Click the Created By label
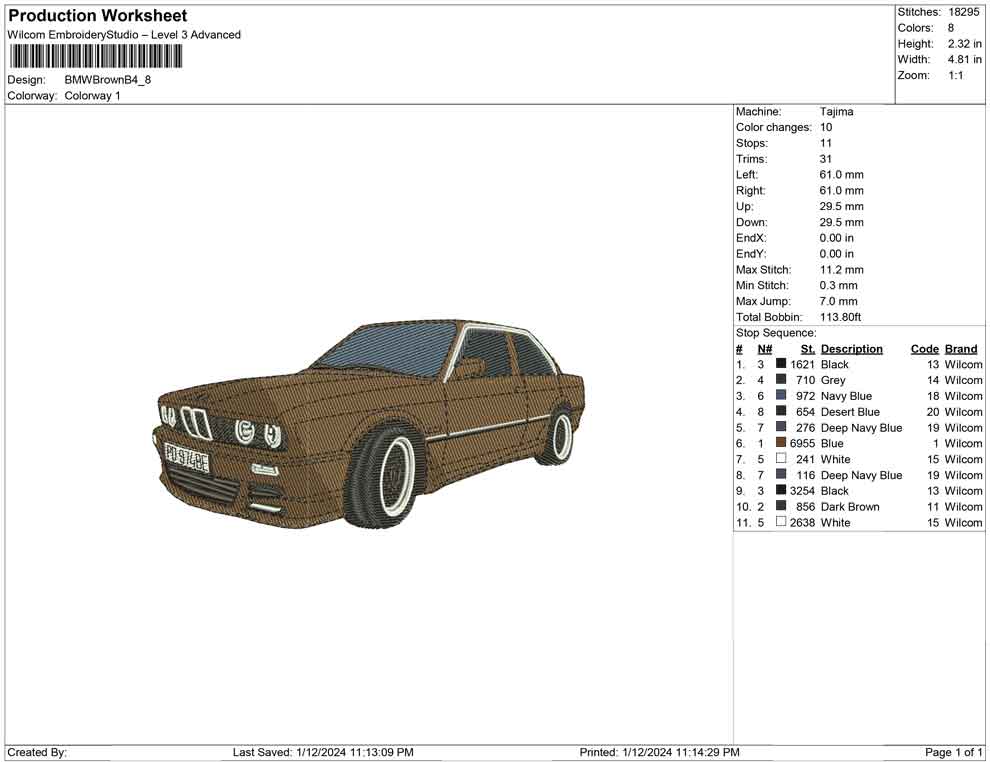The image size is (990, 762). click(x=37, y=752)
